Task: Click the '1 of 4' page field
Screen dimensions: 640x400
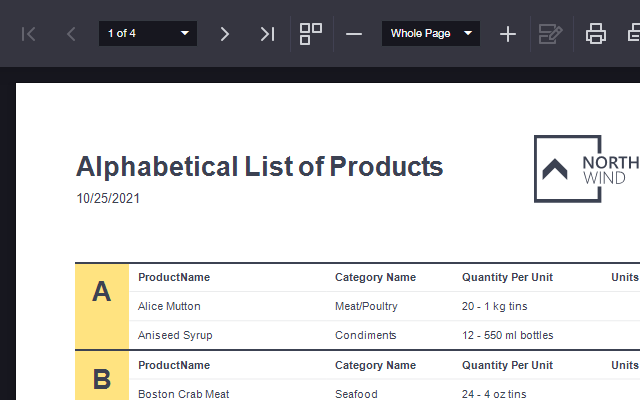Action: 135,34
